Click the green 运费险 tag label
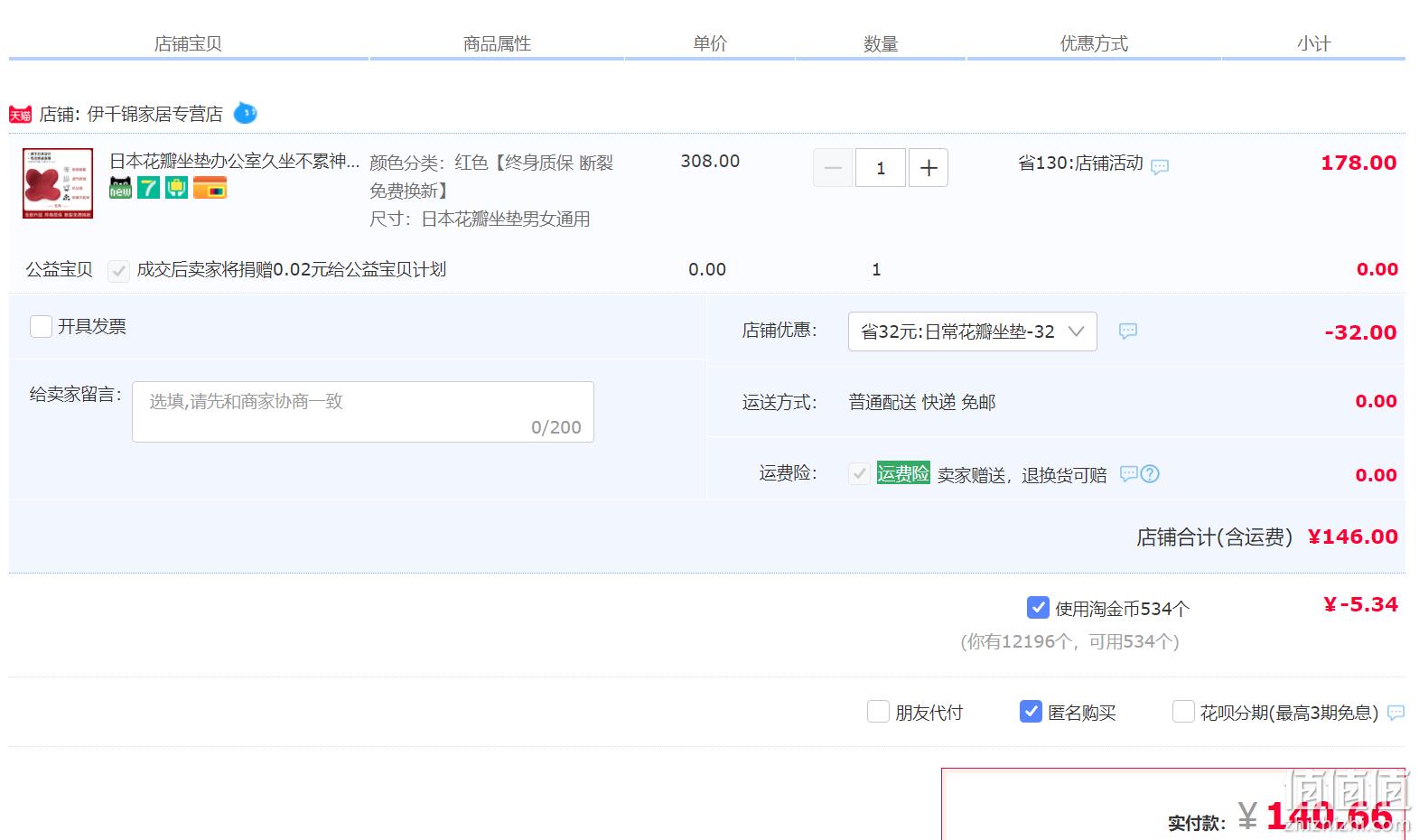The width and height of the screenshot is (1419, 840). (903, 473)
